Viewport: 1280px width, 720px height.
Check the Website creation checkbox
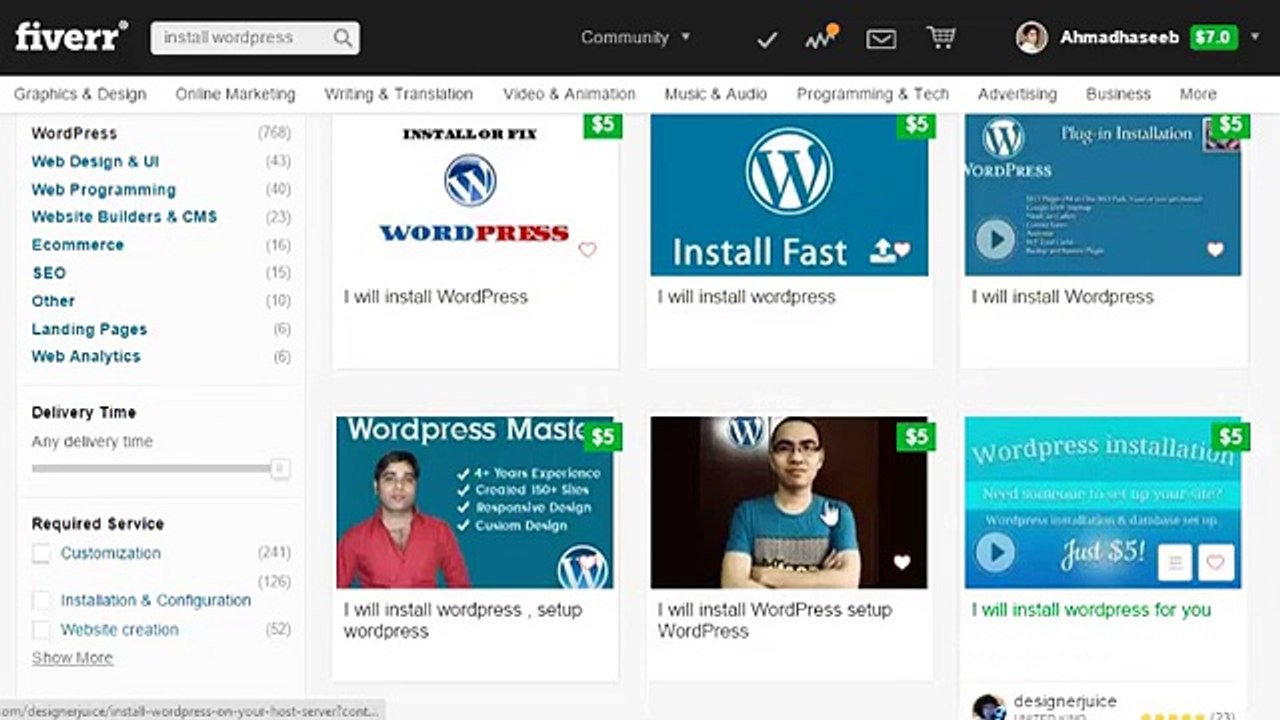[41, 630]
